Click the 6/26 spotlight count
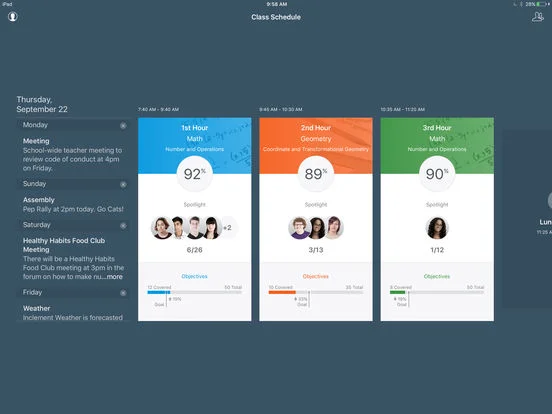This screenshot has height=414, width=552. click(x=194, y=250)
